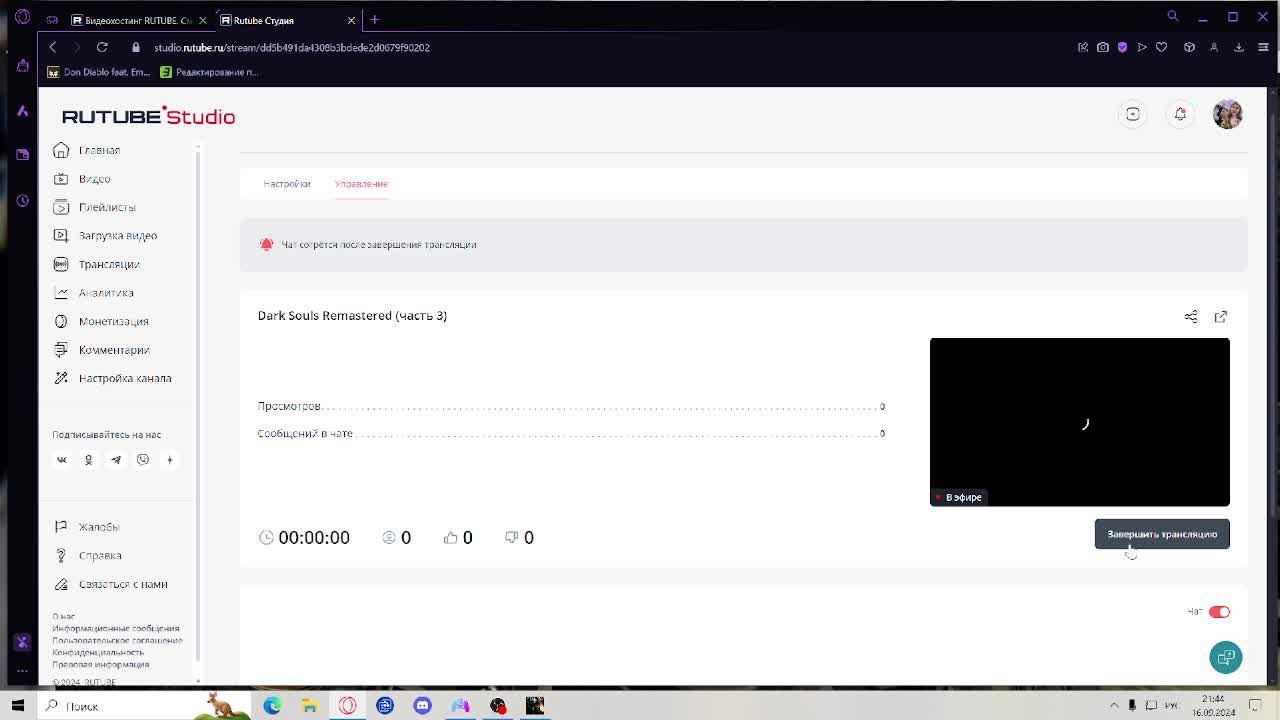Click the Viber social icon
Viewport: 1280px width, 720px height.
tap(143, 460)
